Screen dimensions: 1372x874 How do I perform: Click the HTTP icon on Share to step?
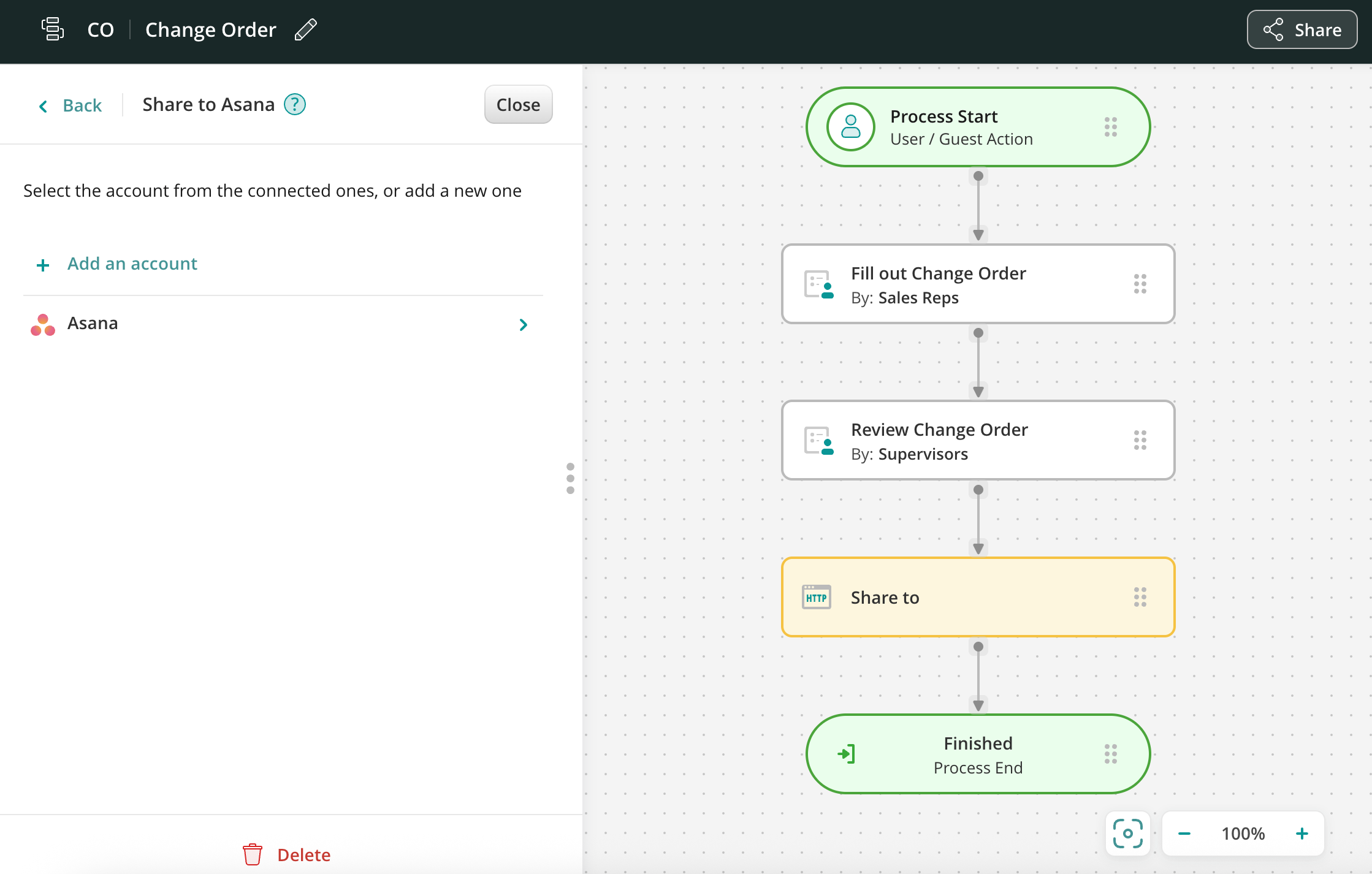tap(817, 598)
